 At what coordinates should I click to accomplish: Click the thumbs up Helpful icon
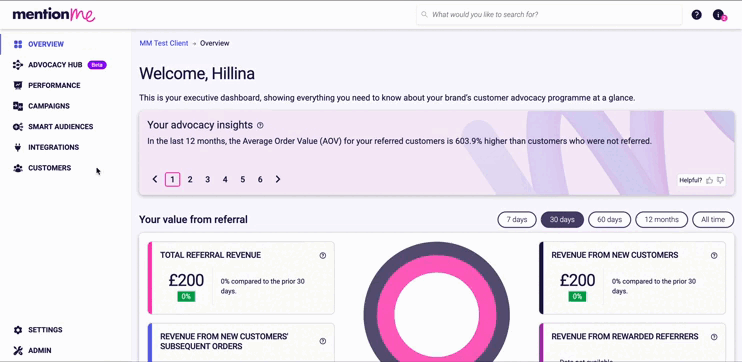[x=709, y=180]
